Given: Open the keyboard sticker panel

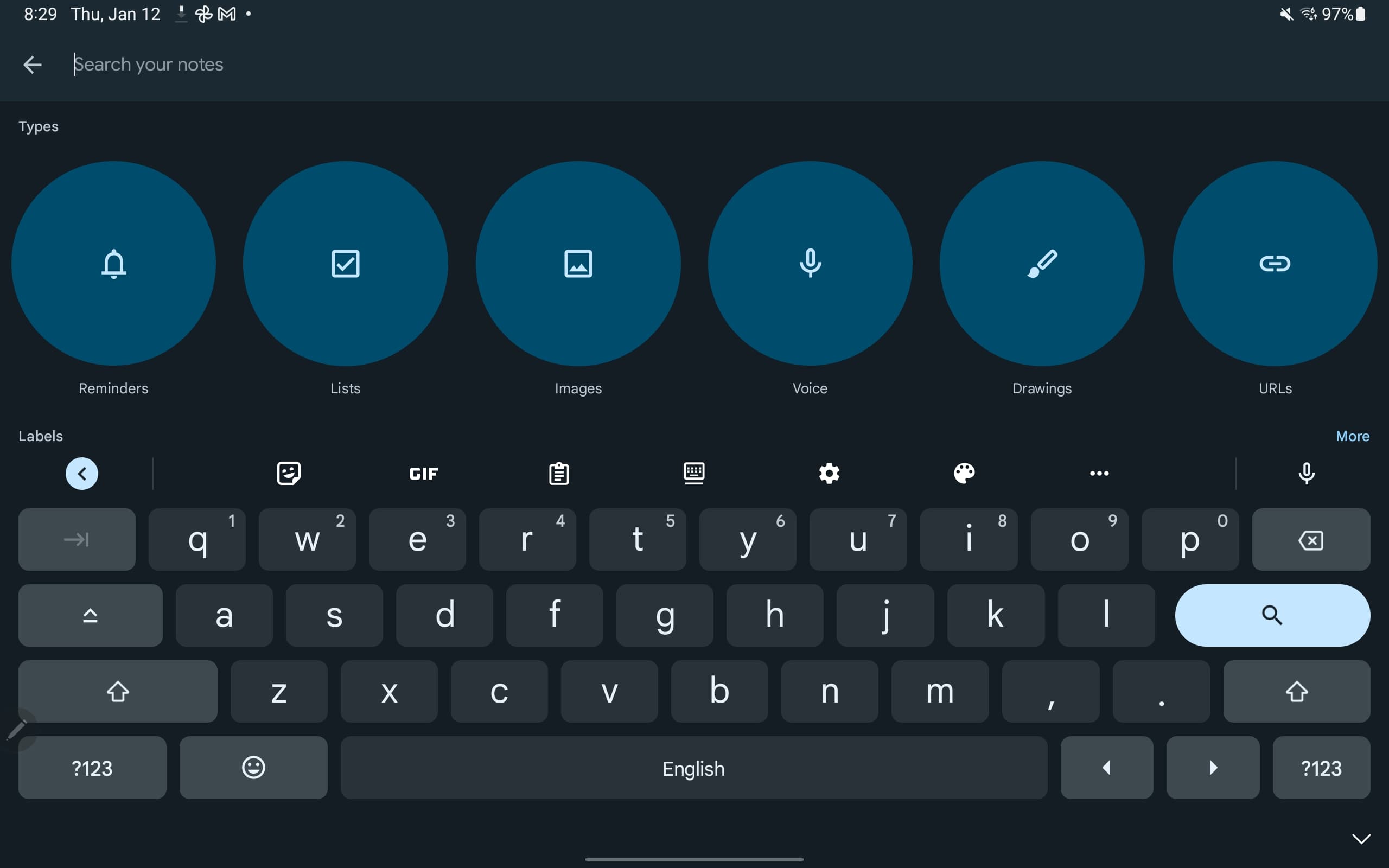Looking at the screenshot, I should click(x=289, y=474).
